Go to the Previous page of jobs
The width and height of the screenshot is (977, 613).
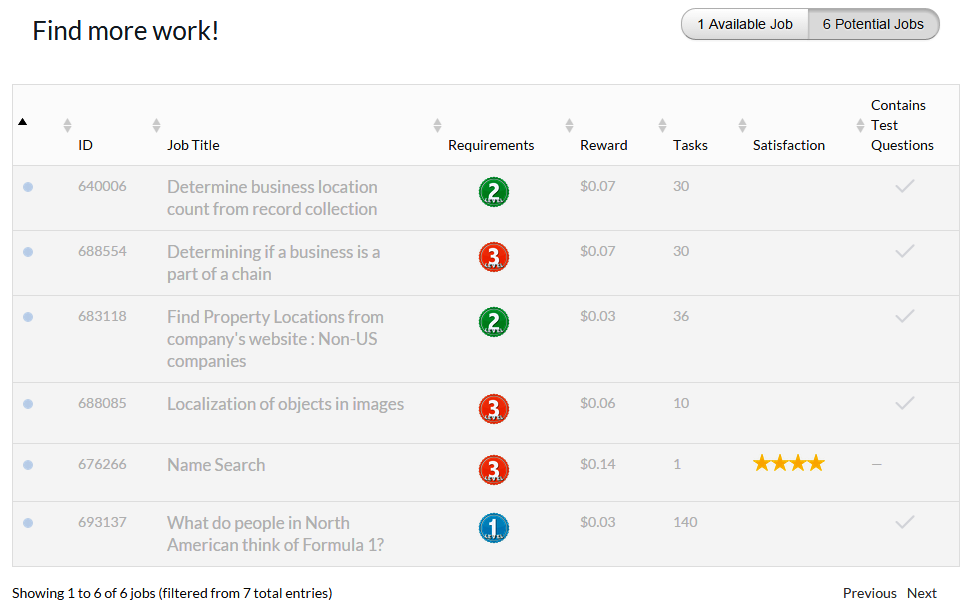pyautogui.click(x=869, y=593)
